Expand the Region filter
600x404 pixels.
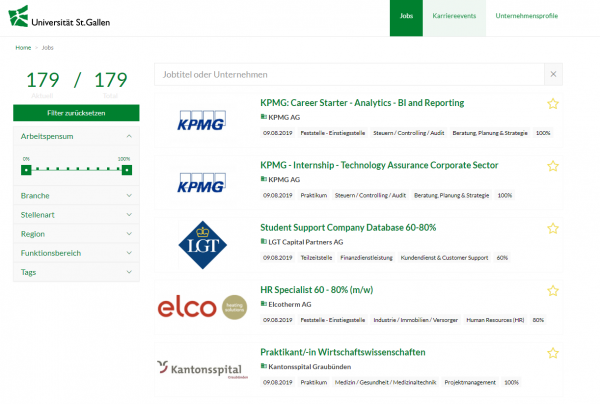(76, 234)
